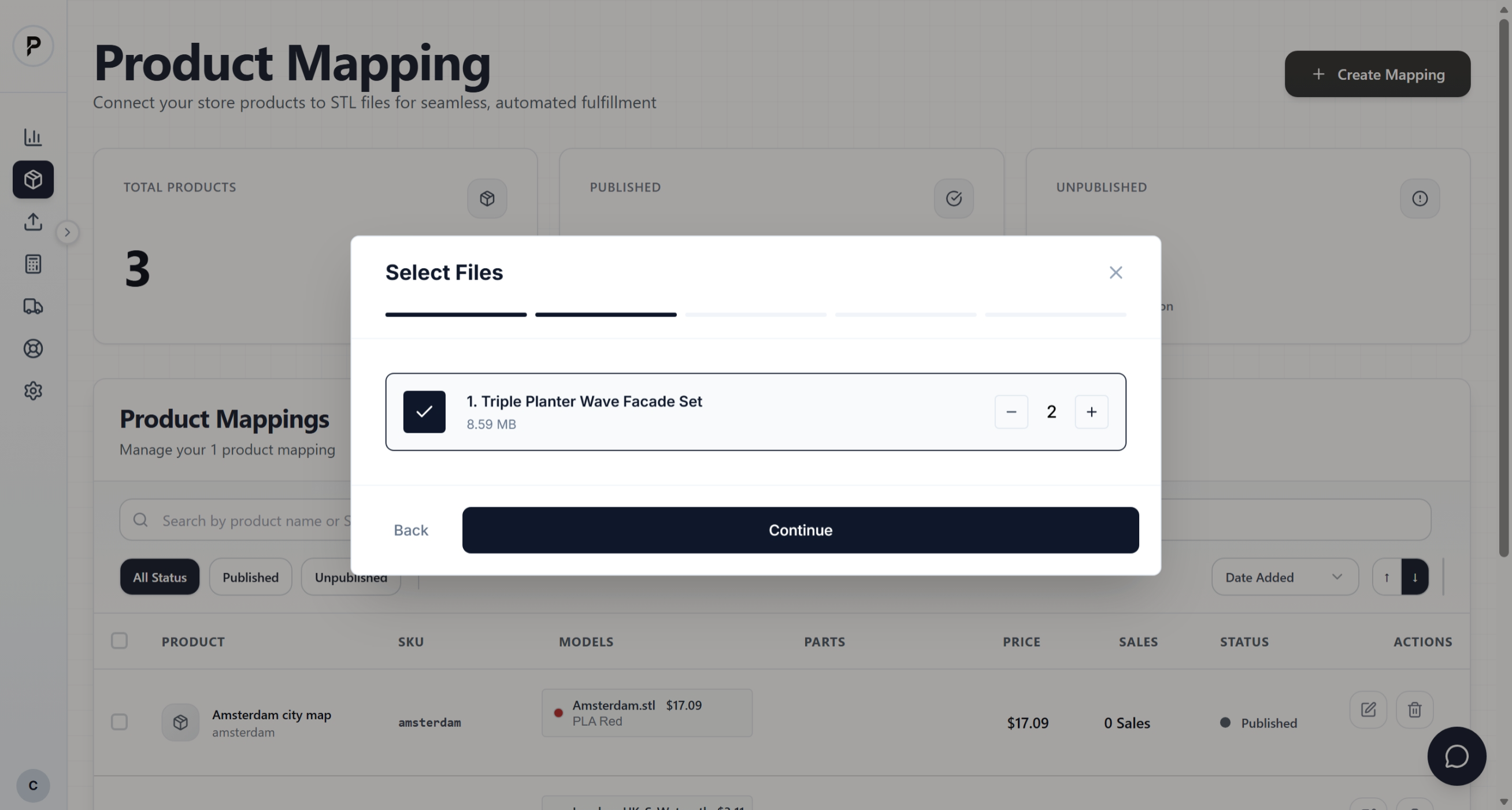Close the Select Files dialog
The image size is (1512, 810).
pos(1116,273)
